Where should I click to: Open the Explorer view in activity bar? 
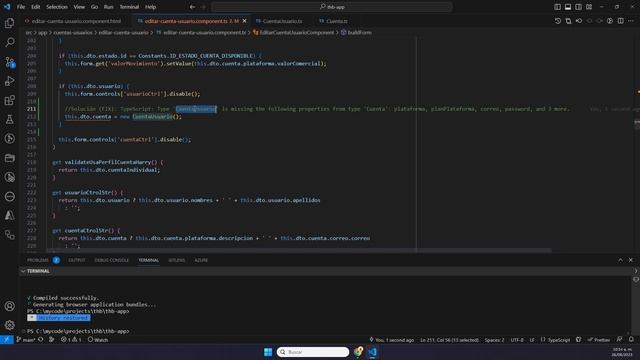pos(9,23)
